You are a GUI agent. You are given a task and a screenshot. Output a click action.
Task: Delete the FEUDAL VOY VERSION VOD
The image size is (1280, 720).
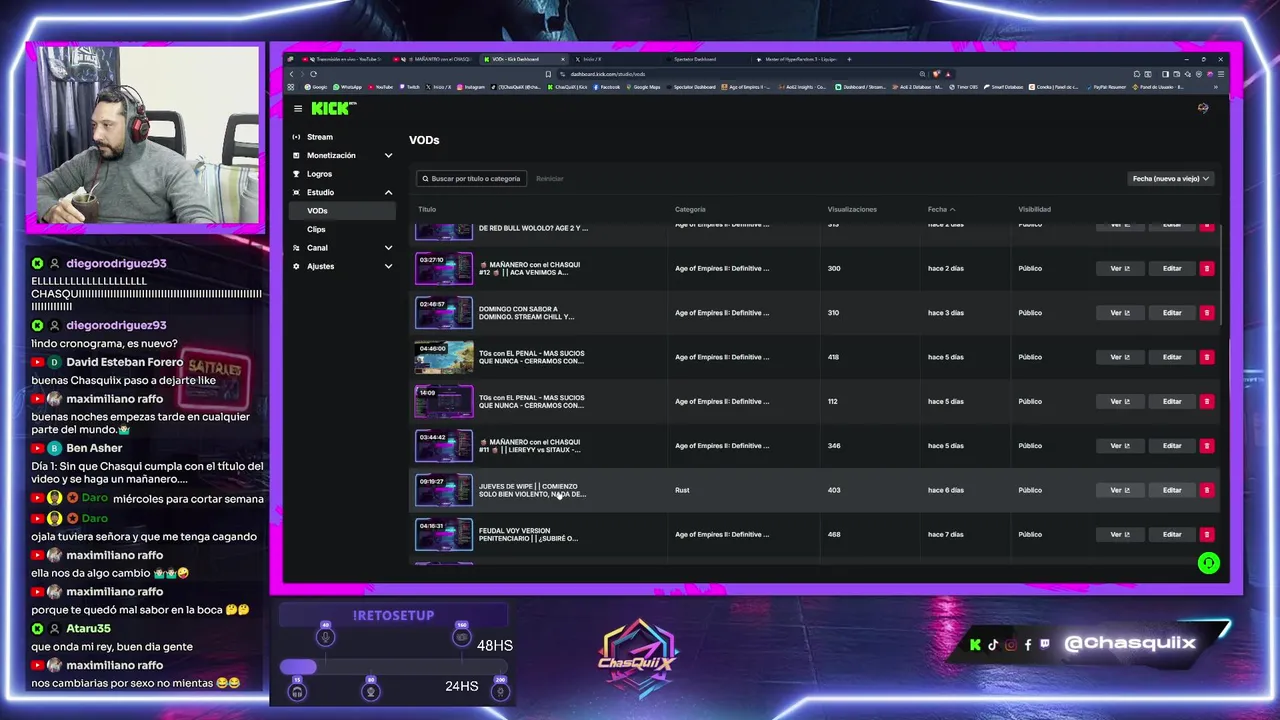(1206, 534)
